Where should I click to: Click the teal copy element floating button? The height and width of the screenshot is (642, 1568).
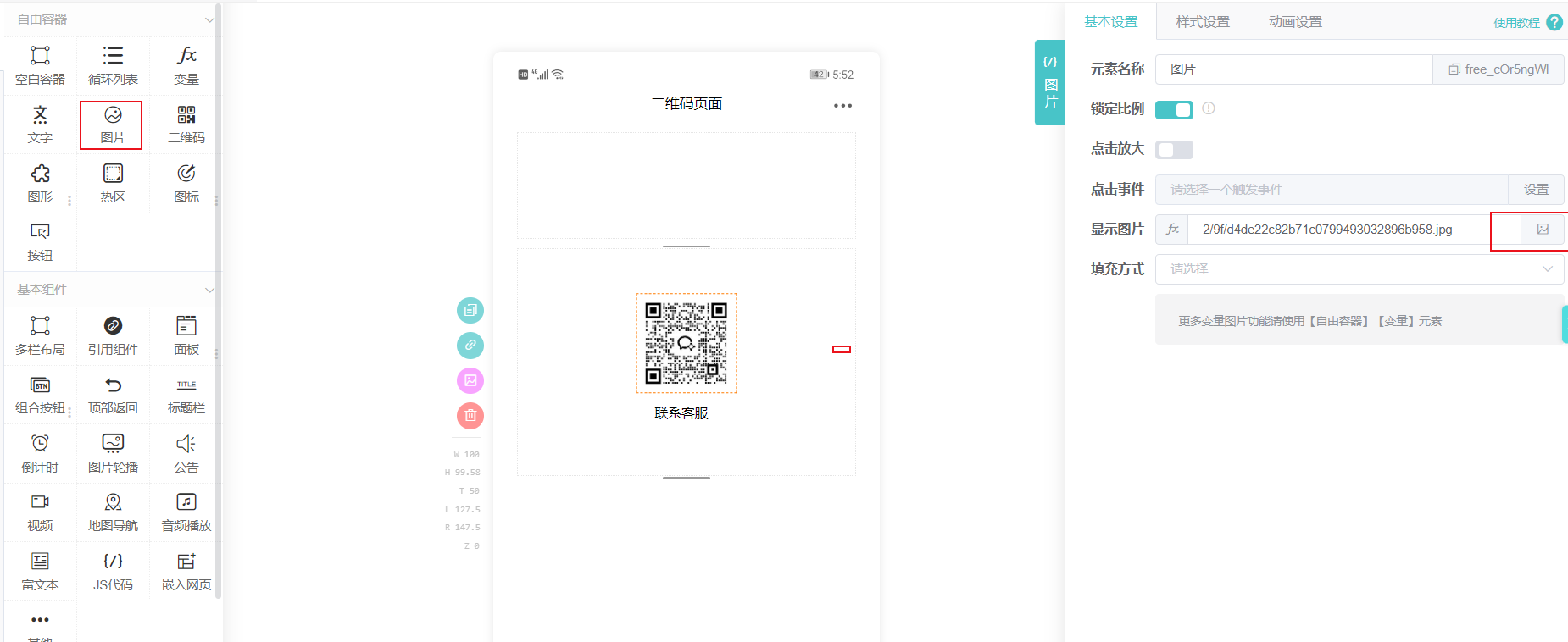(x=470, y=310)
